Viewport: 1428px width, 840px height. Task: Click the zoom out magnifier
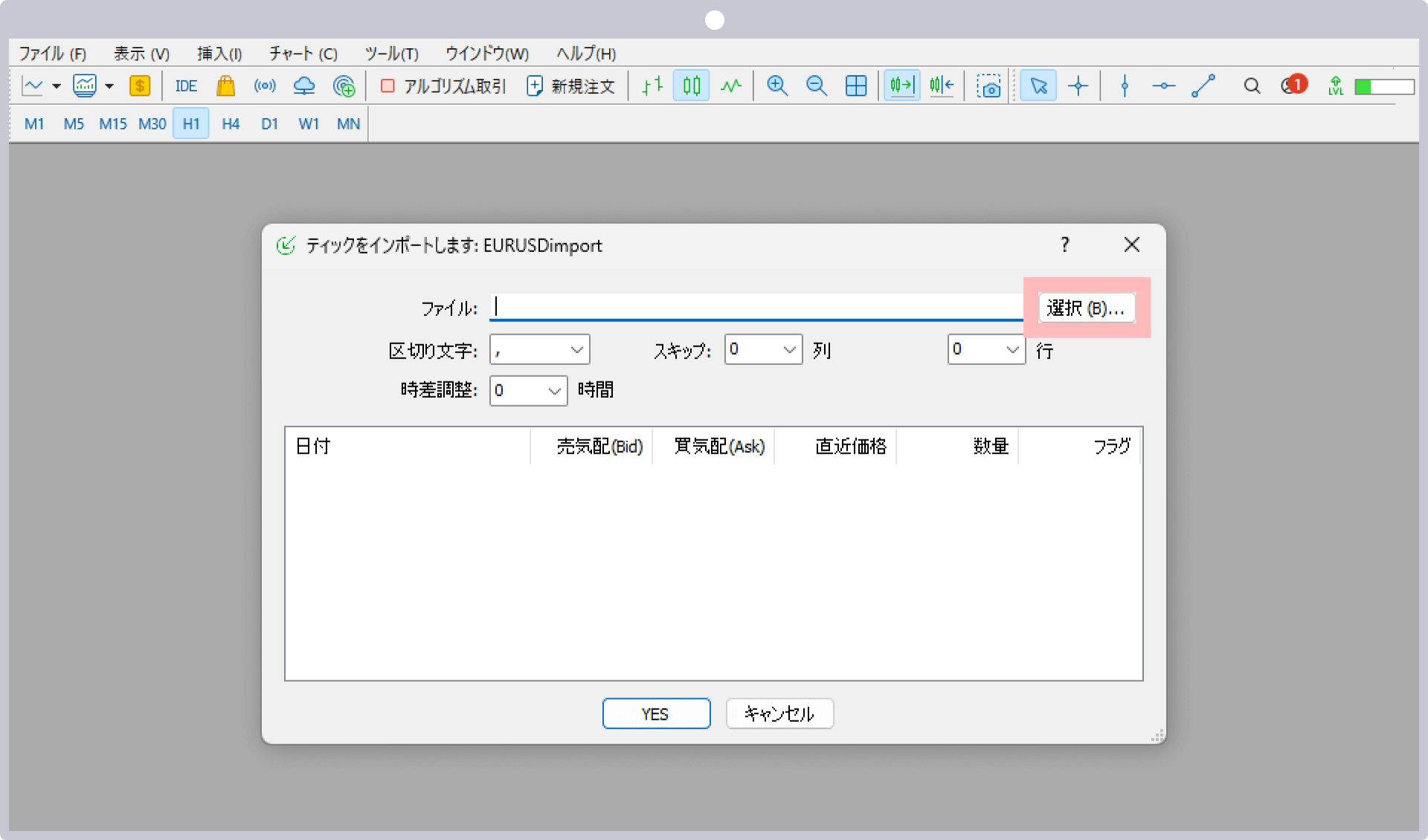coord(817,86)
